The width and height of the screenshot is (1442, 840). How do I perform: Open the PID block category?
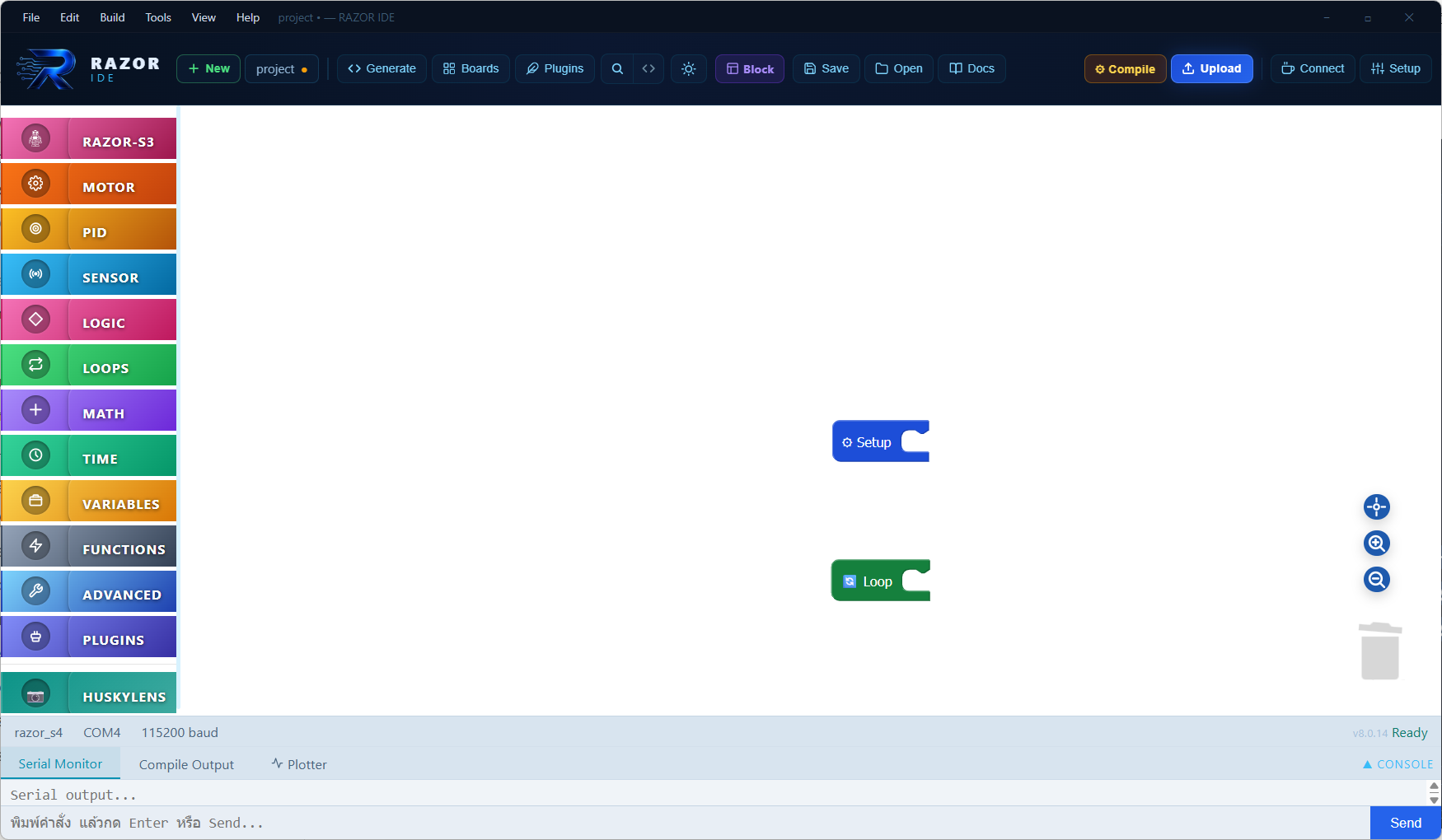89,229
